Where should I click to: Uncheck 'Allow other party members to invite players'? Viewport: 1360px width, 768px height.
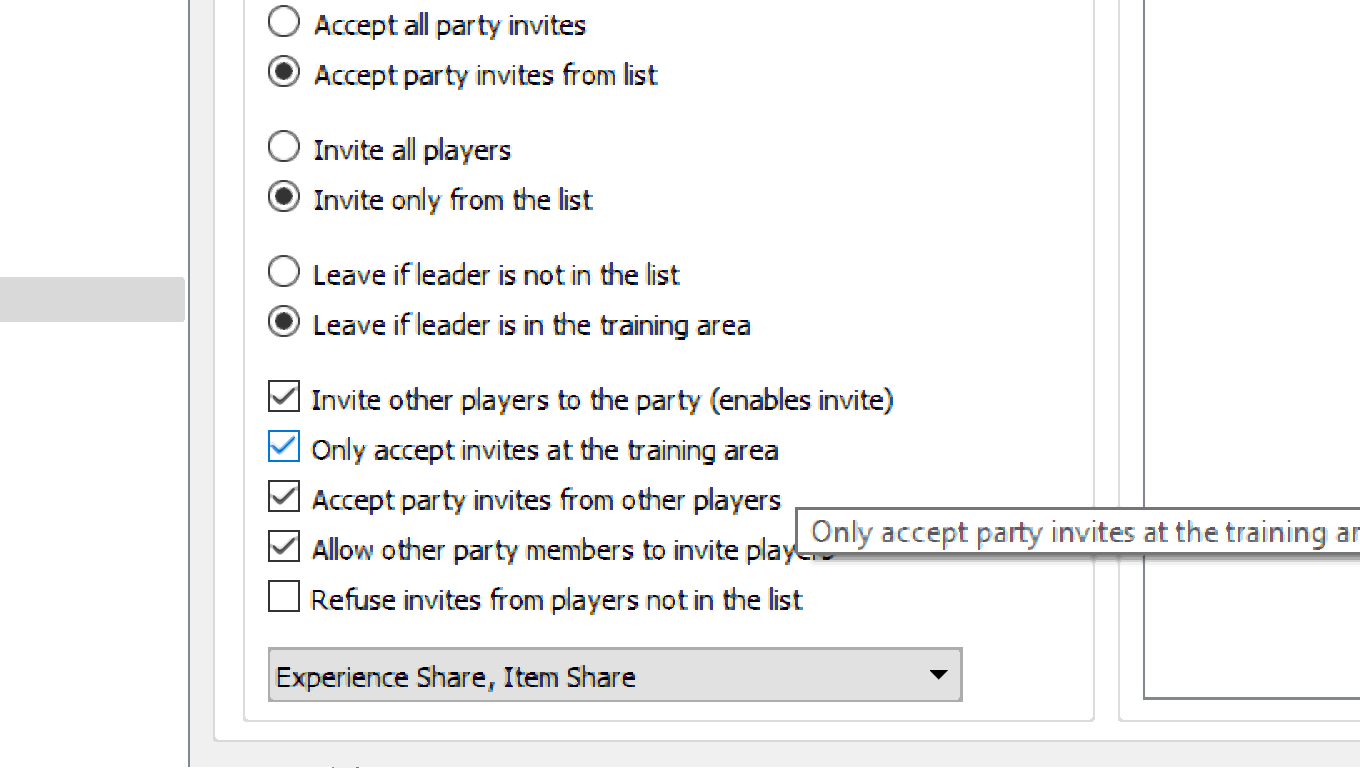tap(284, 547)
